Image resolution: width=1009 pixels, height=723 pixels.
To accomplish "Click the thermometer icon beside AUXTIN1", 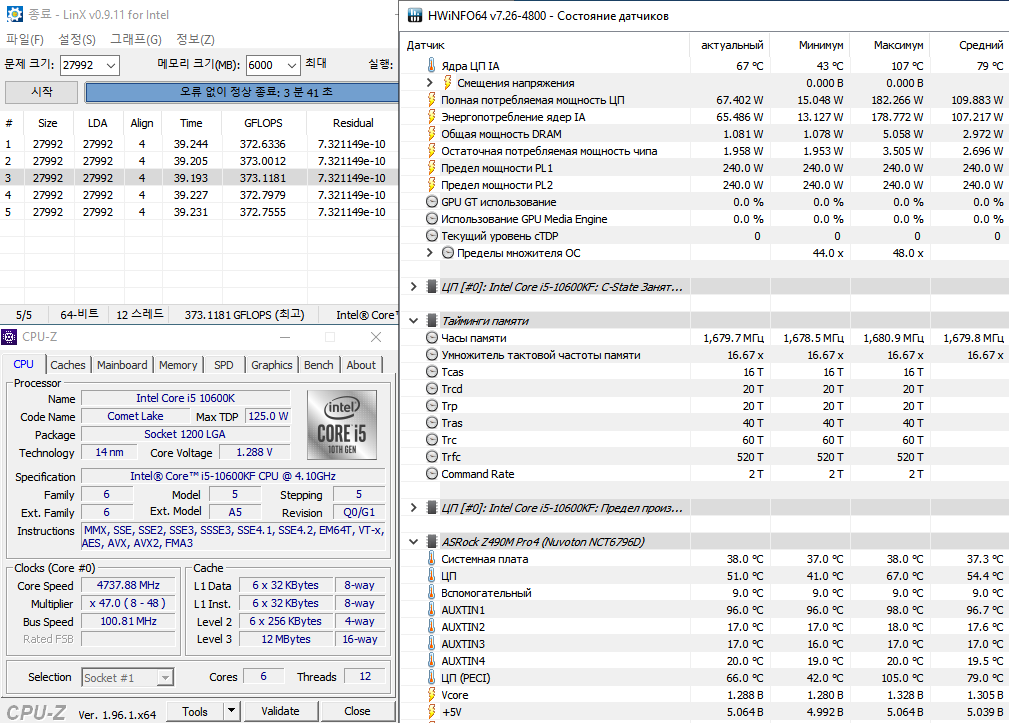I will tap(432, 609).
